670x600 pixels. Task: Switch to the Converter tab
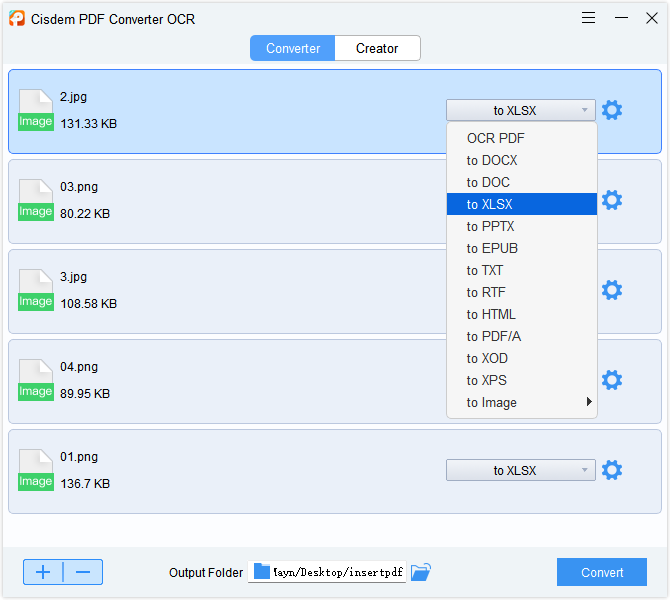click(293, 48)
